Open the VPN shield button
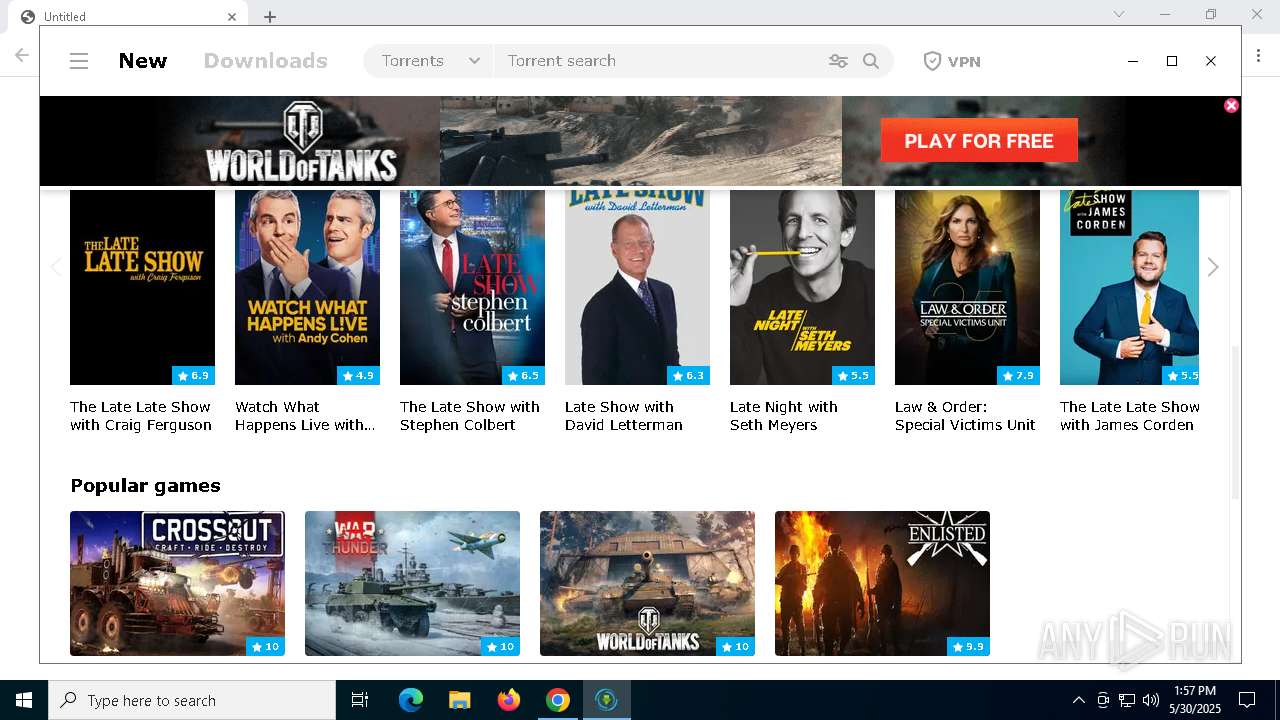The image size is (1280, 720). pyautogui.click(x=951, y=61)
